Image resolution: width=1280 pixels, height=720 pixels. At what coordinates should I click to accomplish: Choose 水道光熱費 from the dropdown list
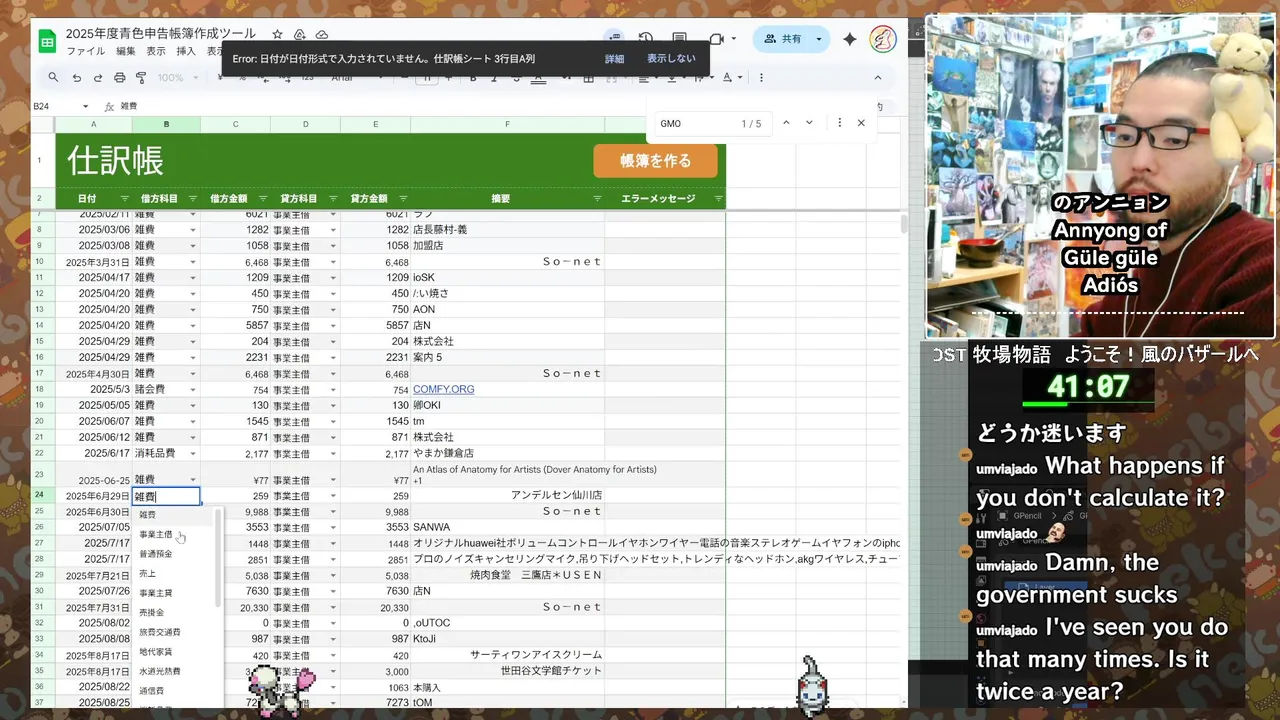[x=171, y=671]
